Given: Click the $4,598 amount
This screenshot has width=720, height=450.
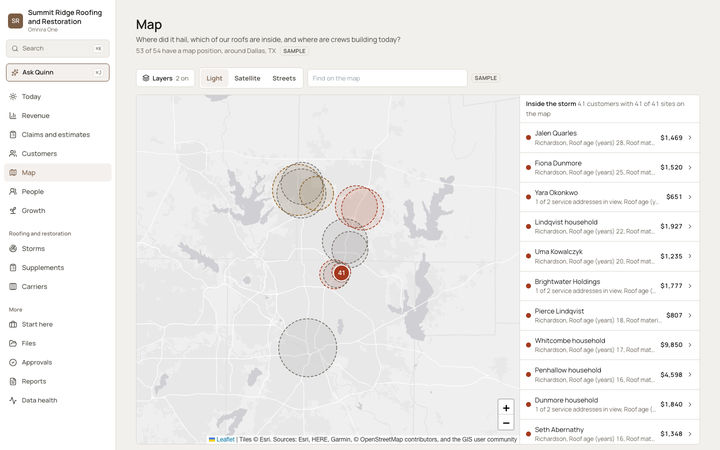Looking at the screenshot, I should (671, 375).
